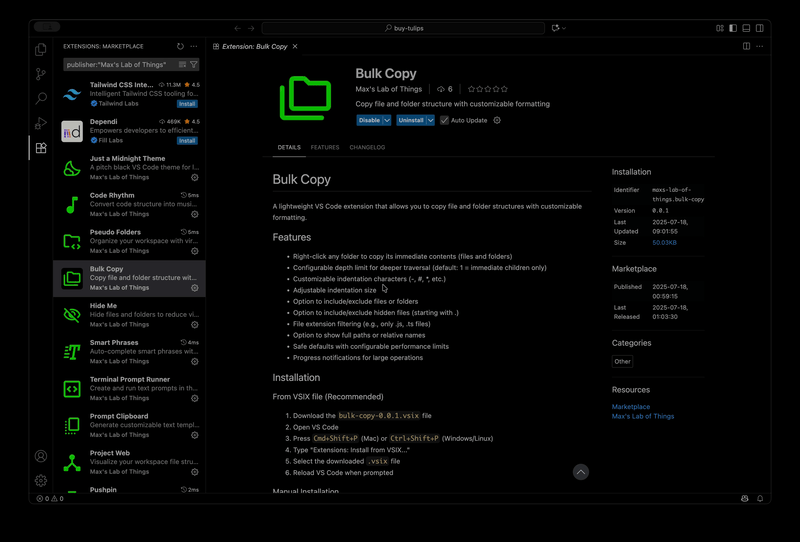
Task: Select the Extension: Bulk Copy editor tab
Action: click(255, 46)
